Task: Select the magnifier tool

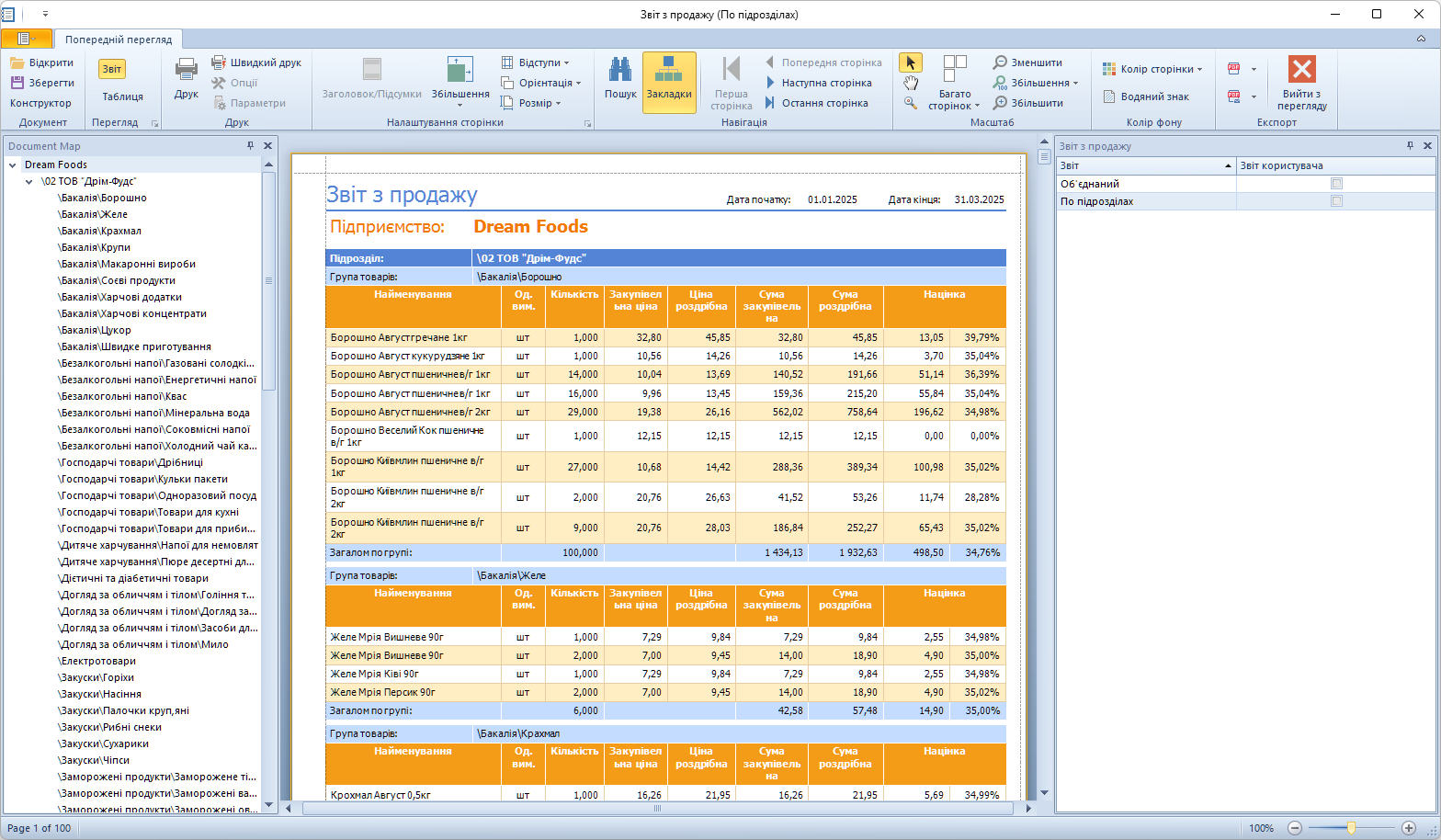Action: point(910,103)
